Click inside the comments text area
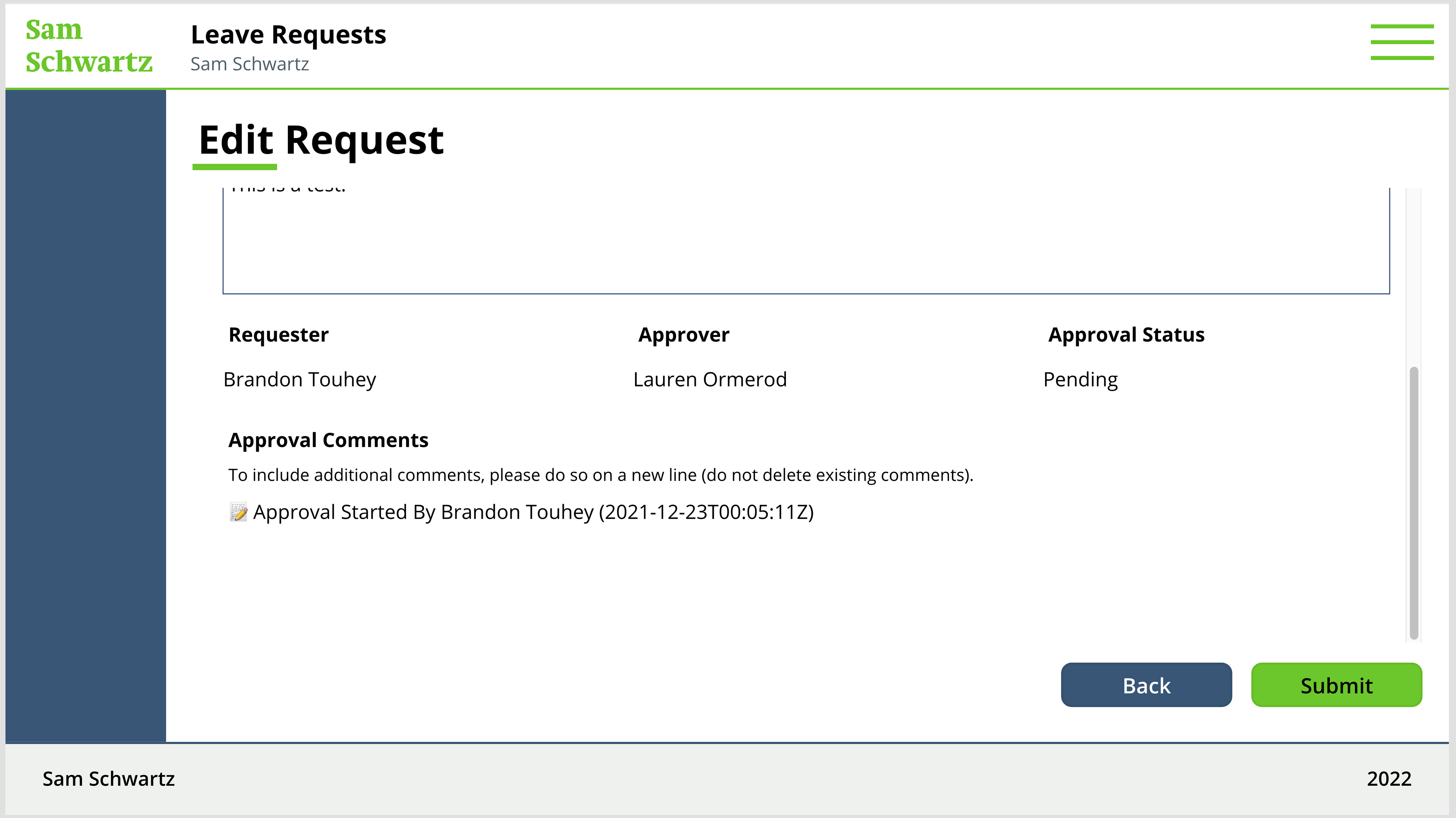This screenshot has width=1456, height=818. coord(805,243)
